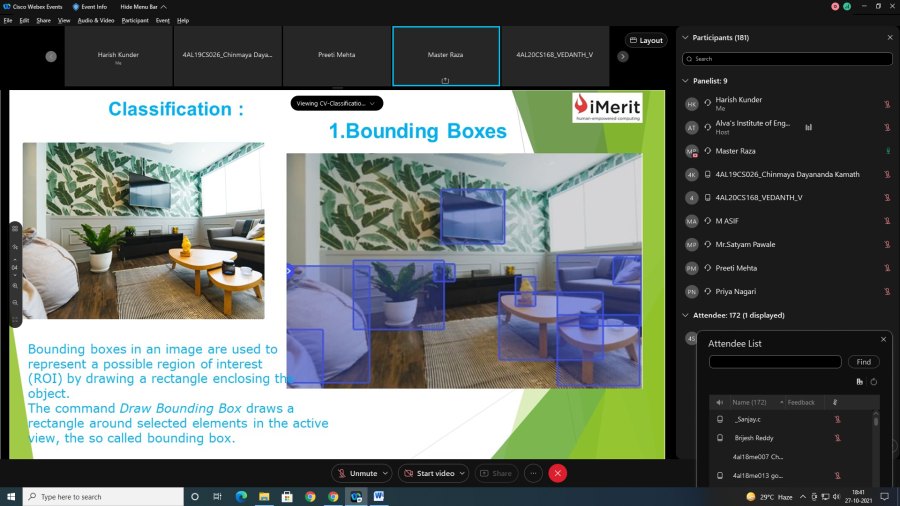Image resolution: width=900 pixels, height=506 pixels.
Task: Click the Event Info button
Action: 90,7
